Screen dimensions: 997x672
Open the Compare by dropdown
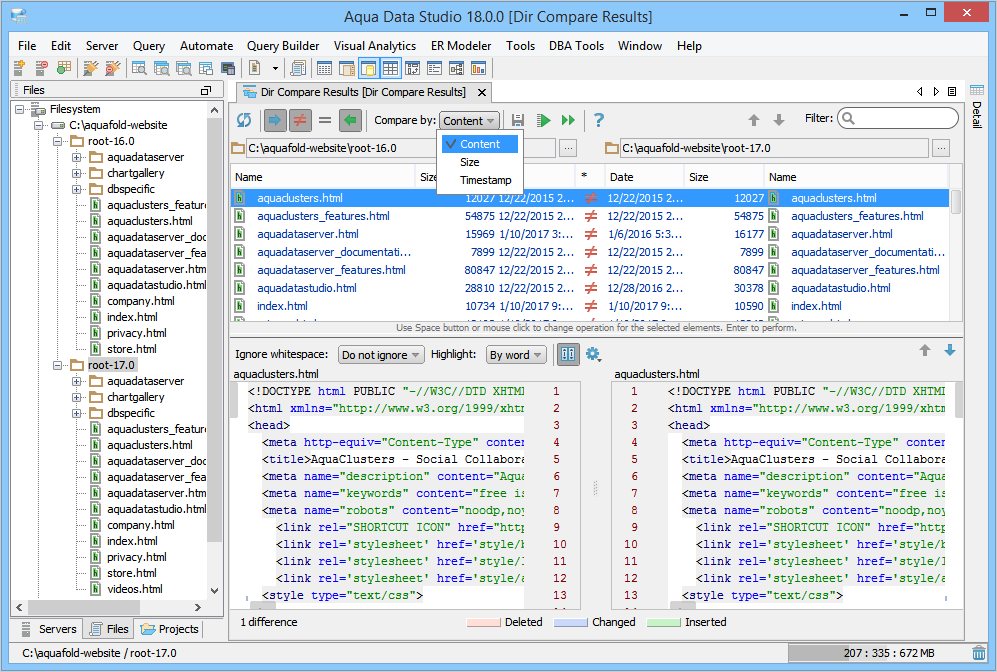tap(469, 121)
